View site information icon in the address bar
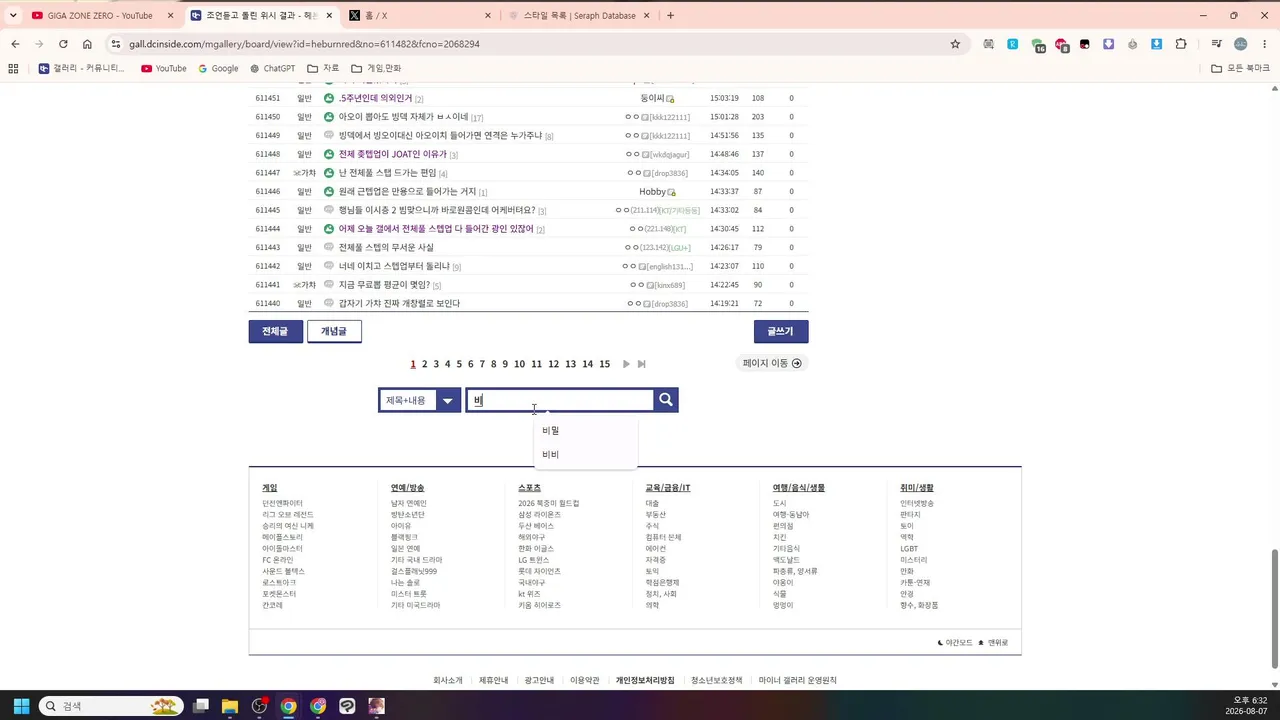Viewport: 1280px width, 720px height. point(116,44)
